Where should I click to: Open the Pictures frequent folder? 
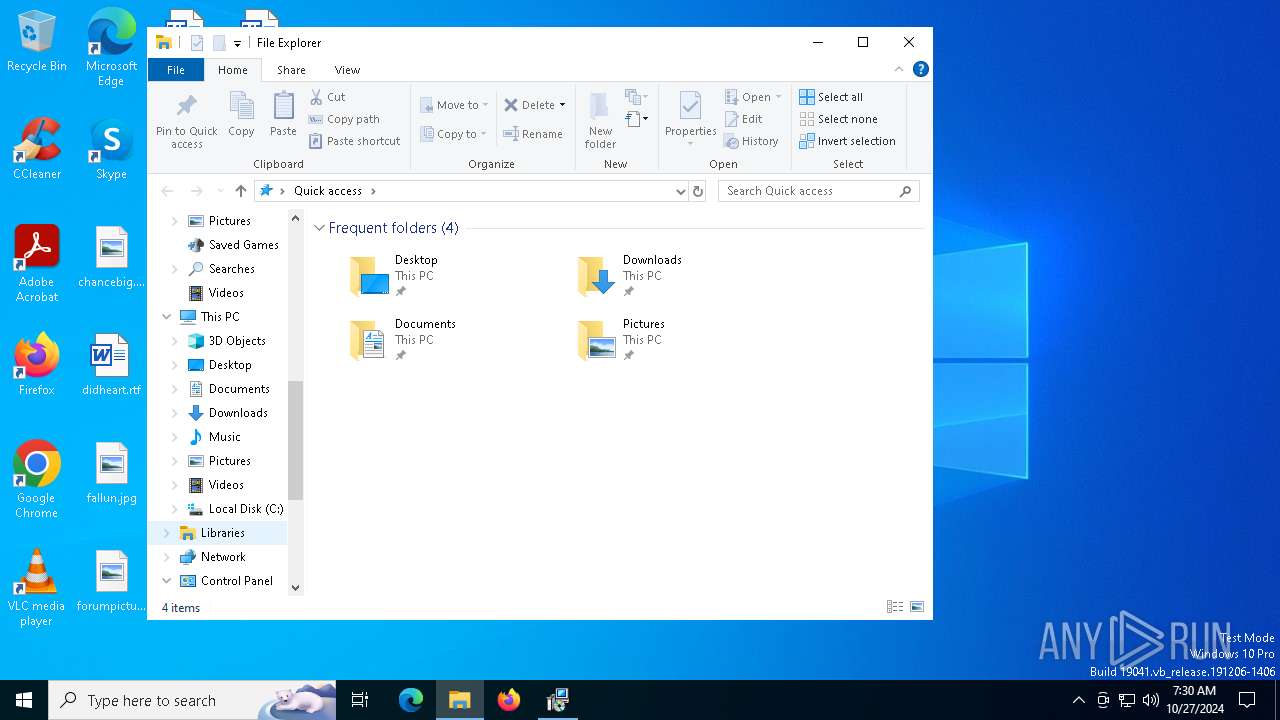click(x=621, y=340)
